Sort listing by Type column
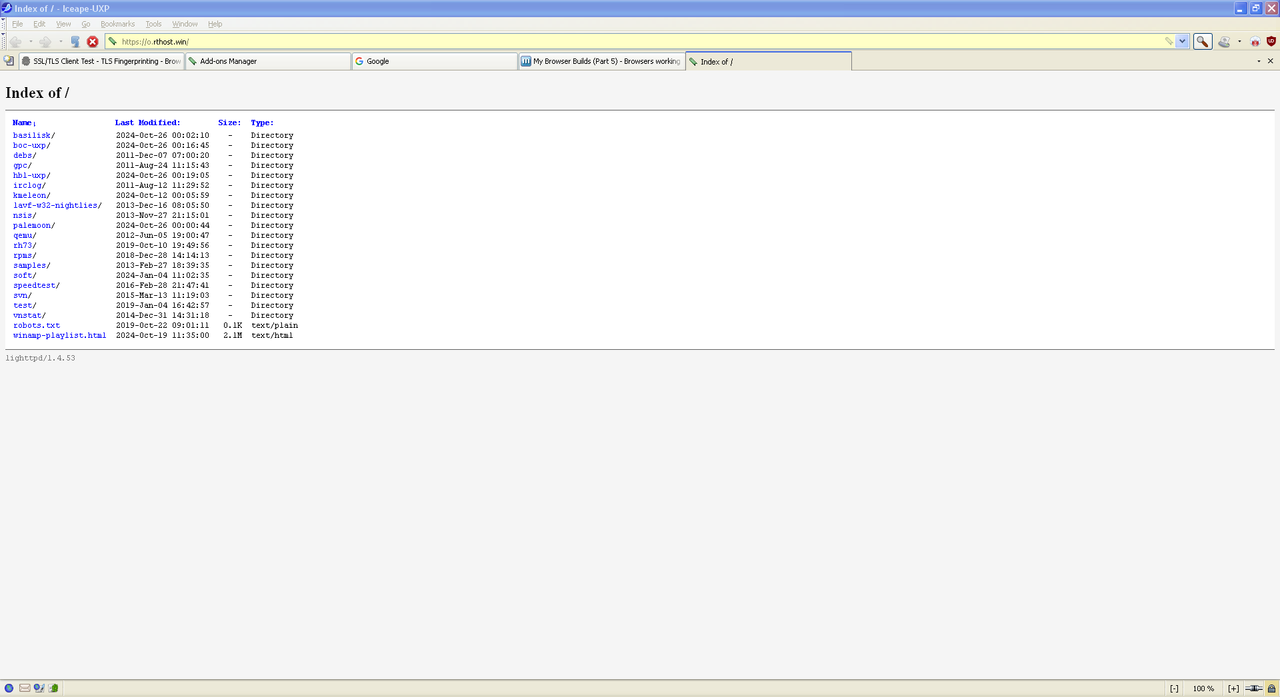 262,123
